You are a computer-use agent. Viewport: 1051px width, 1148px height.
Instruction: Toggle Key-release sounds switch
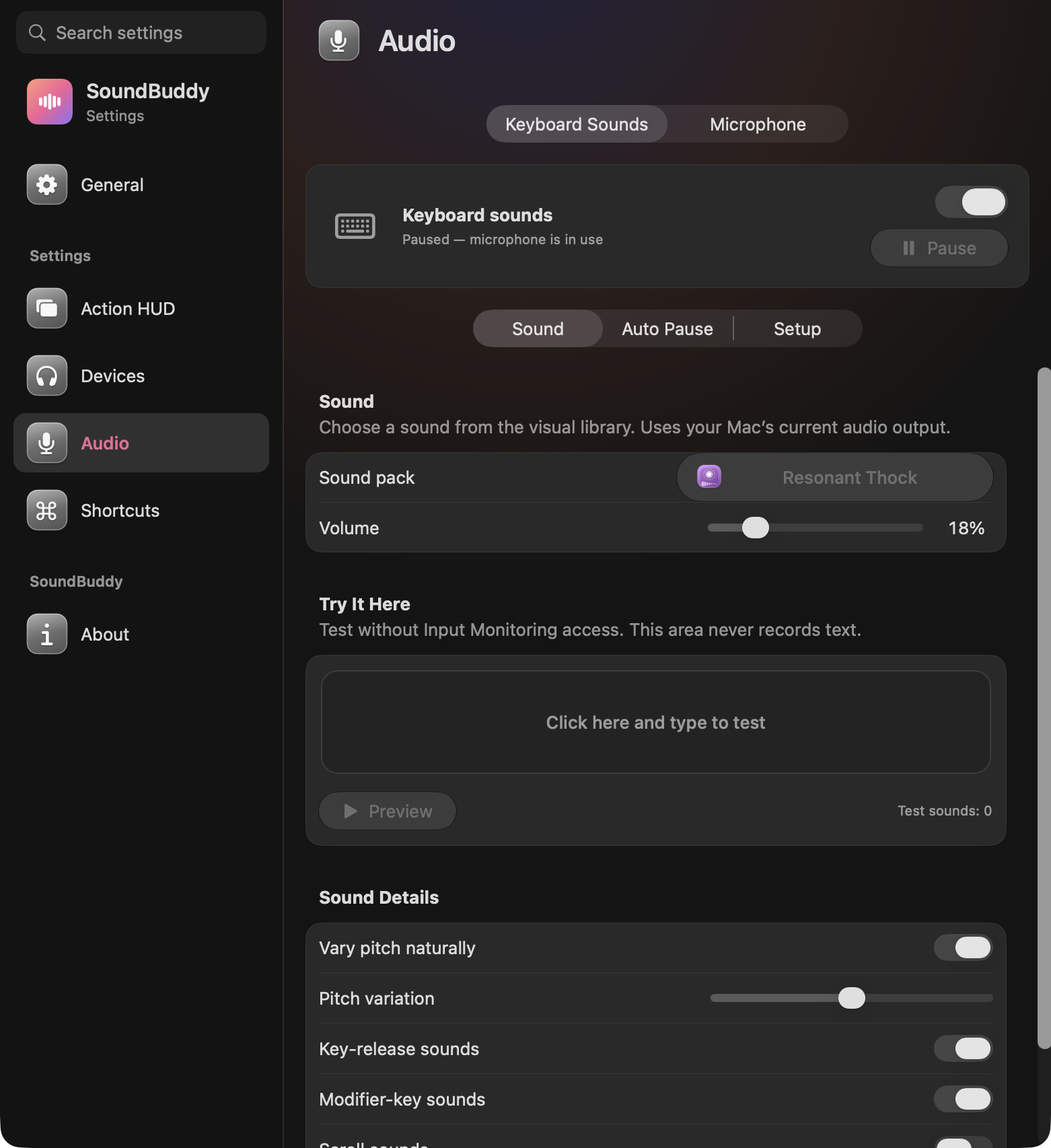[964, 1048]
